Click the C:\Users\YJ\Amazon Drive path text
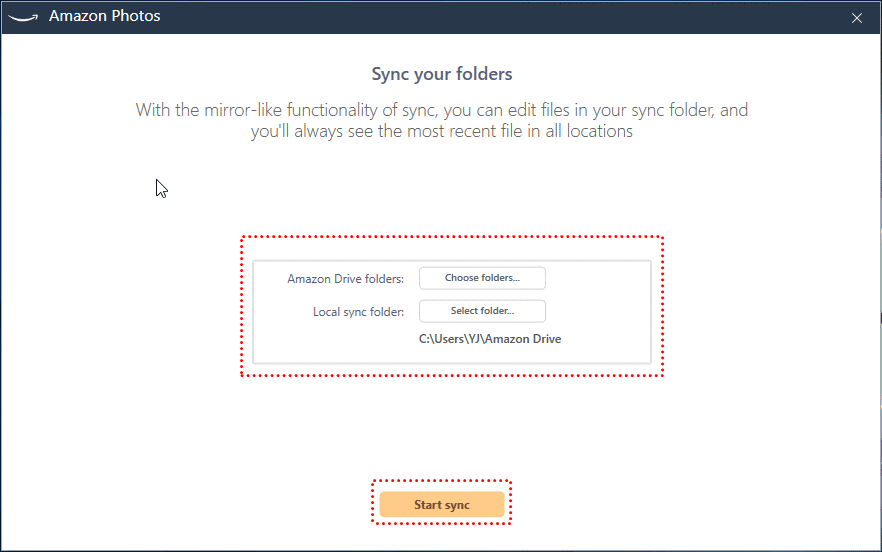This screenshot has height=552, width=882. click(490, 339)
